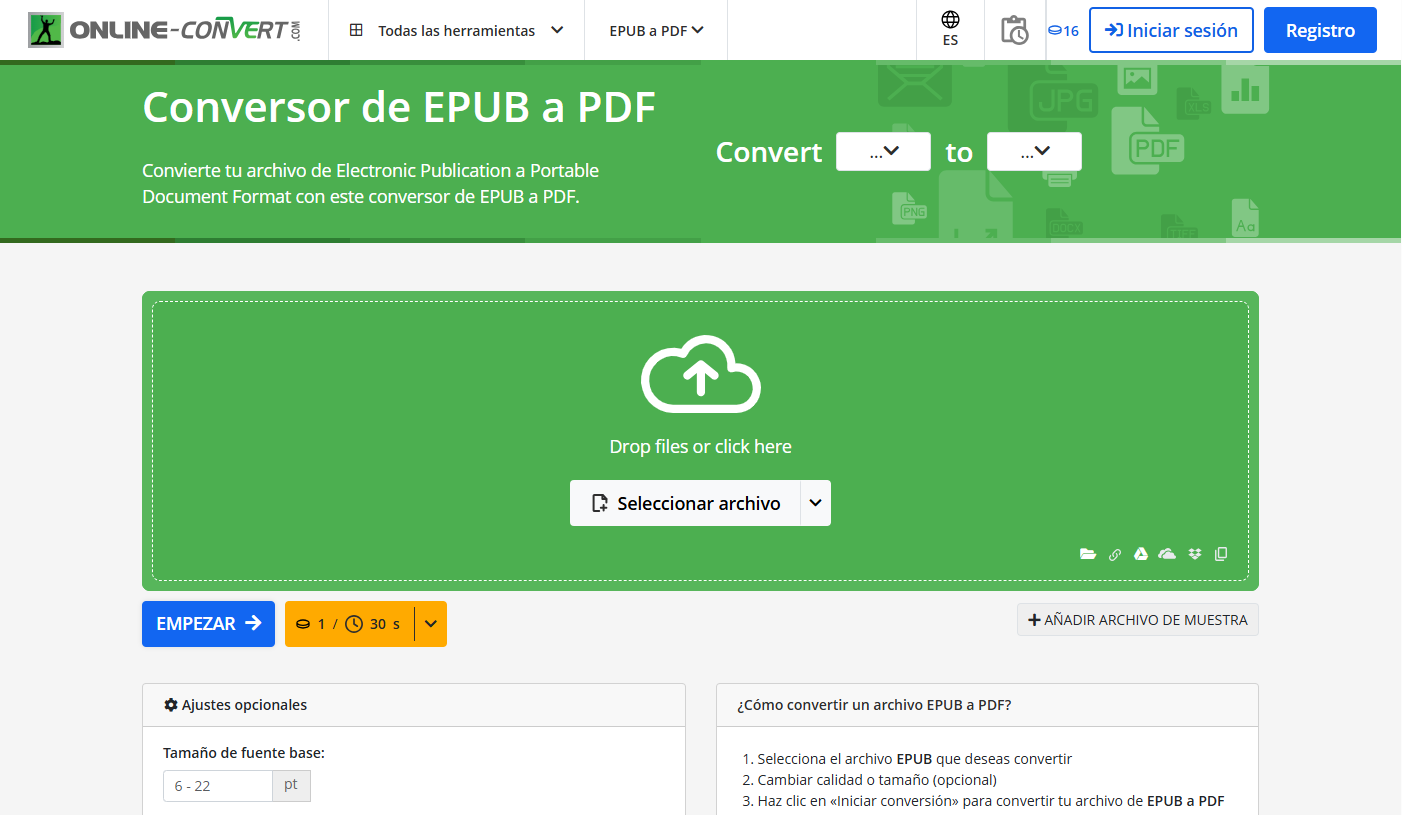Screen dimensions: 1402x815
Task: Expand the second to format dropdown
Action: [x=1034, y=151]
